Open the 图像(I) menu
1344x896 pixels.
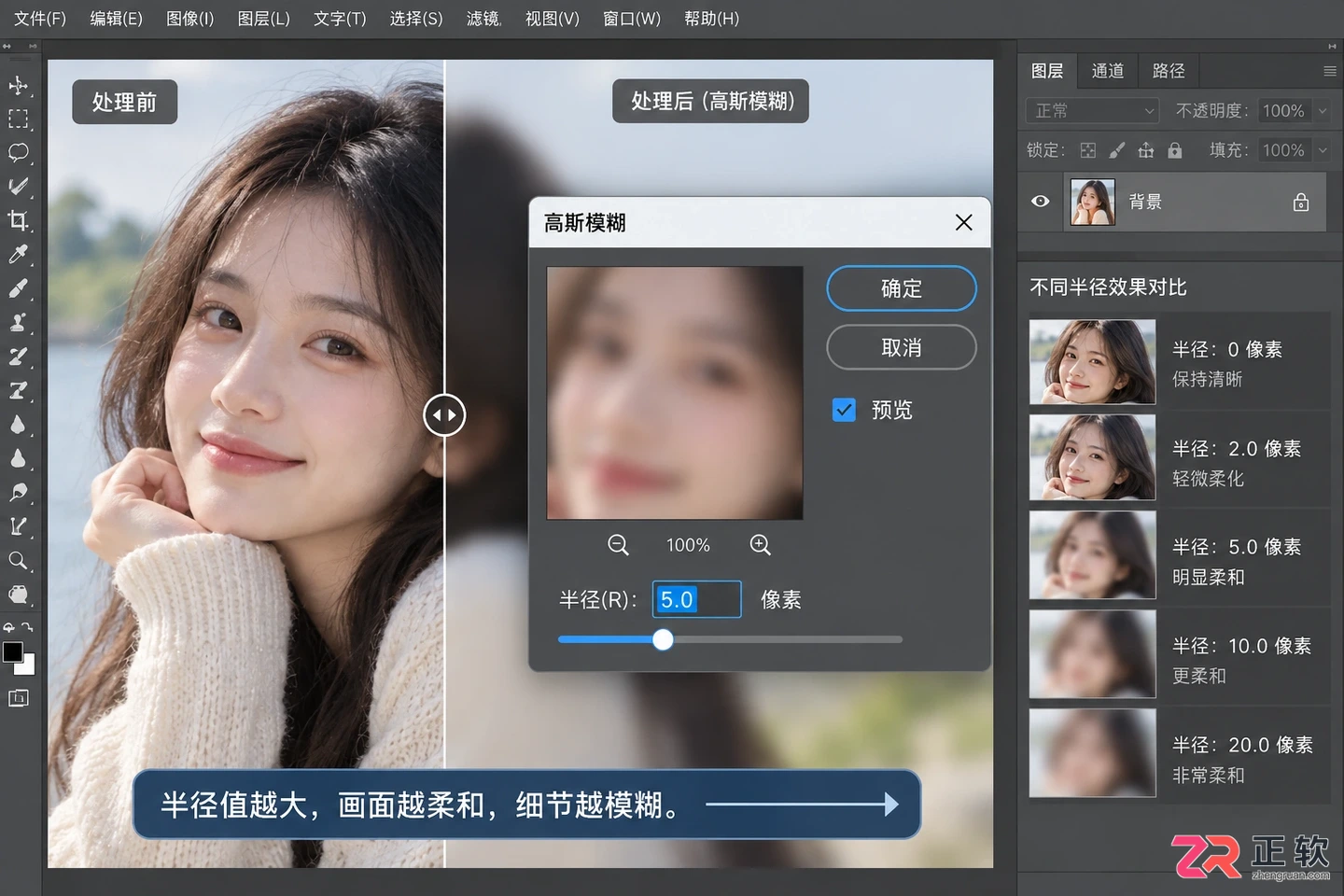[189, 19]
